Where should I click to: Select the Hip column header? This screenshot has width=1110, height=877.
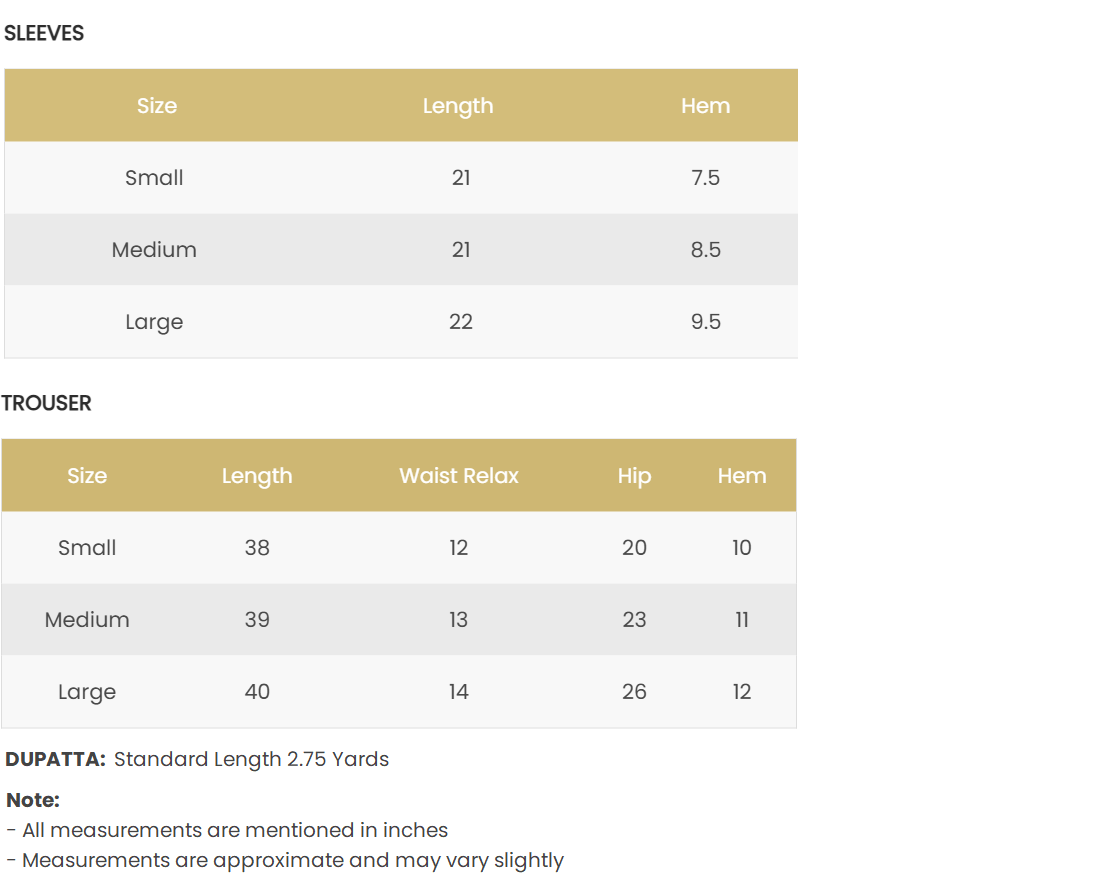click(x=634, y=476)
